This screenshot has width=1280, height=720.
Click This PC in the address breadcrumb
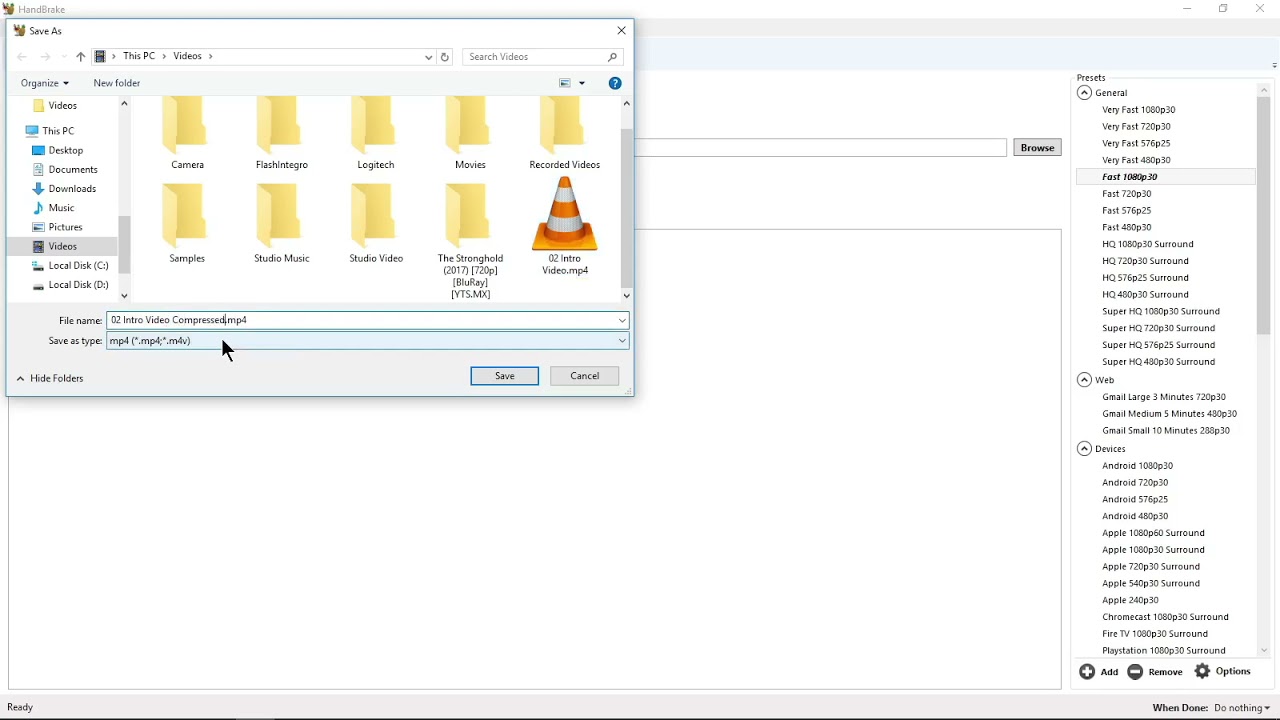coord(139,56)
